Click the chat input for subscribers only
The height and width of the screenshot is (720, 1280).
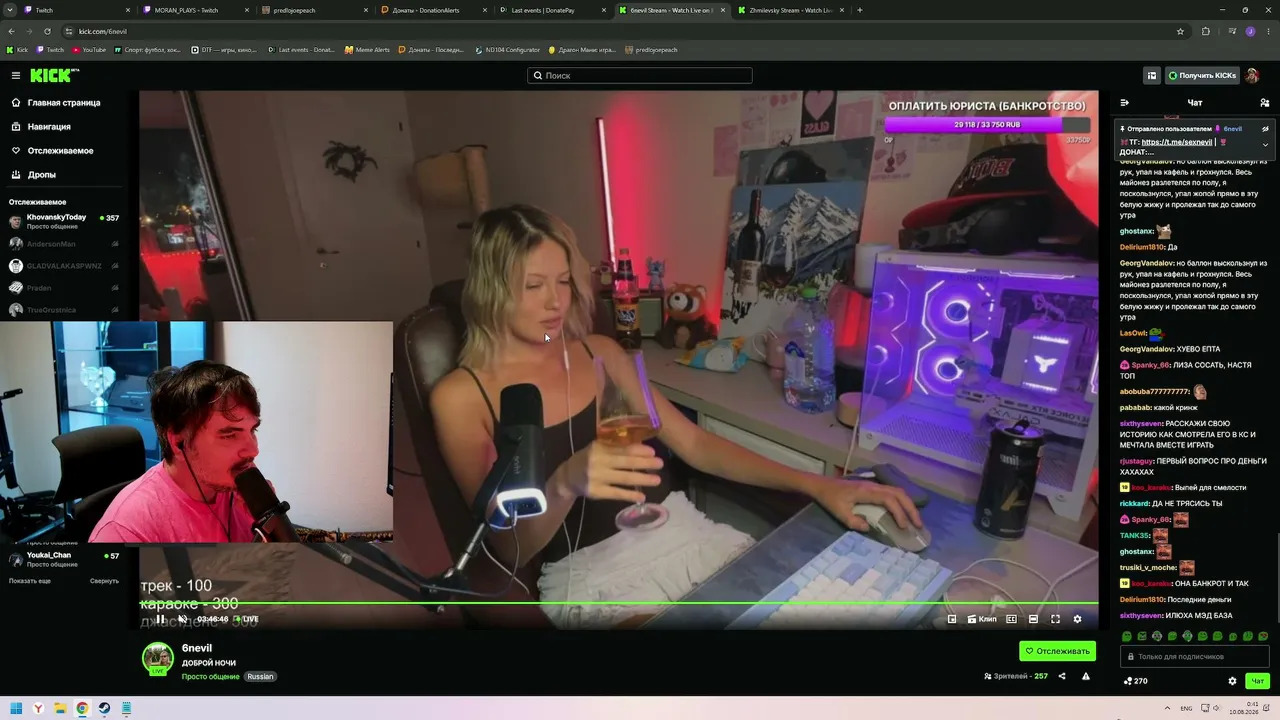pos(1195,657)
